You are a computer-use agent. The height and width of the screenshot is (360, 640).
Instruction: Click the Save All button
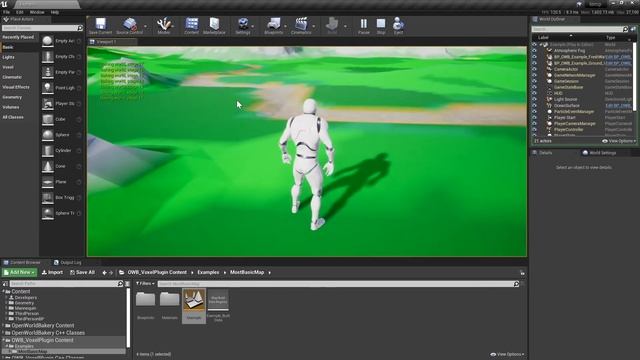pos(82,272)
